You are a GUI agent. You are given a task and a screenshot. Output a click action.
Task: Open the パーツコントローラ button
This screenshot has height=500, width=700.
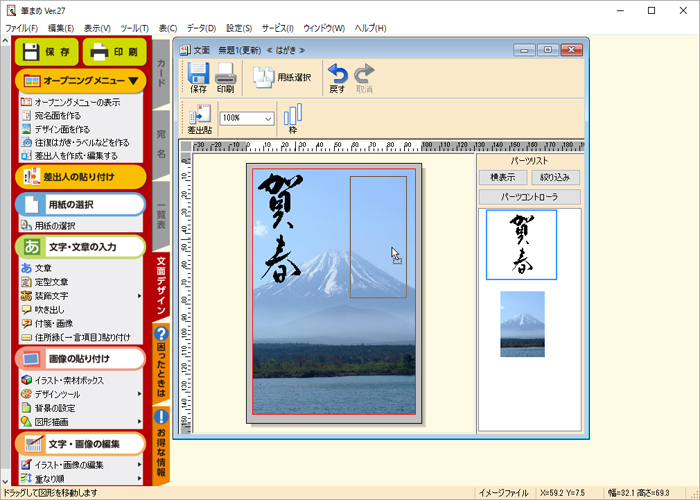pos(529,197)
